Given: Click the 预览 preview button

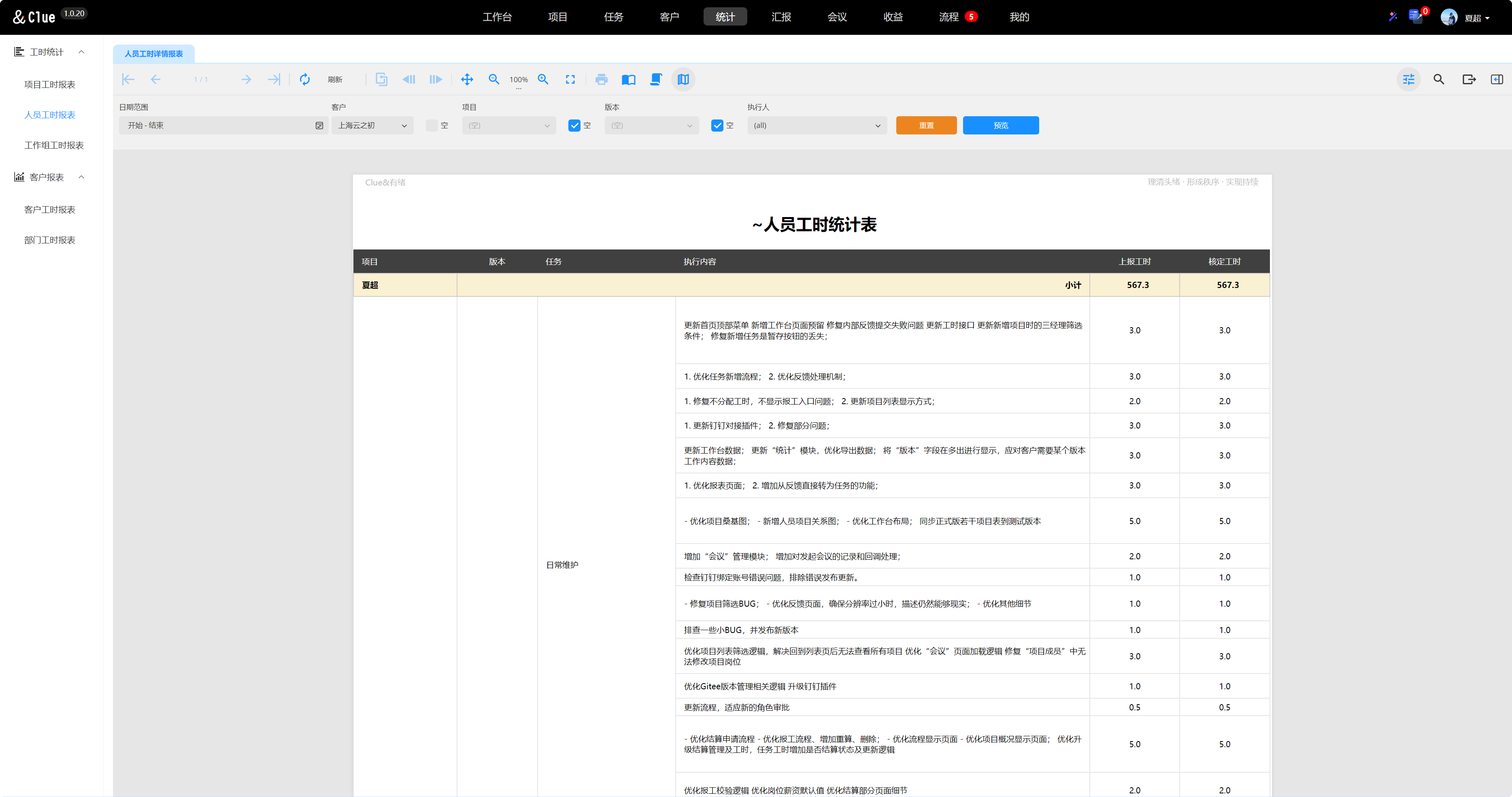Looking at the screenshot, I should click(x=1000, y=125).
